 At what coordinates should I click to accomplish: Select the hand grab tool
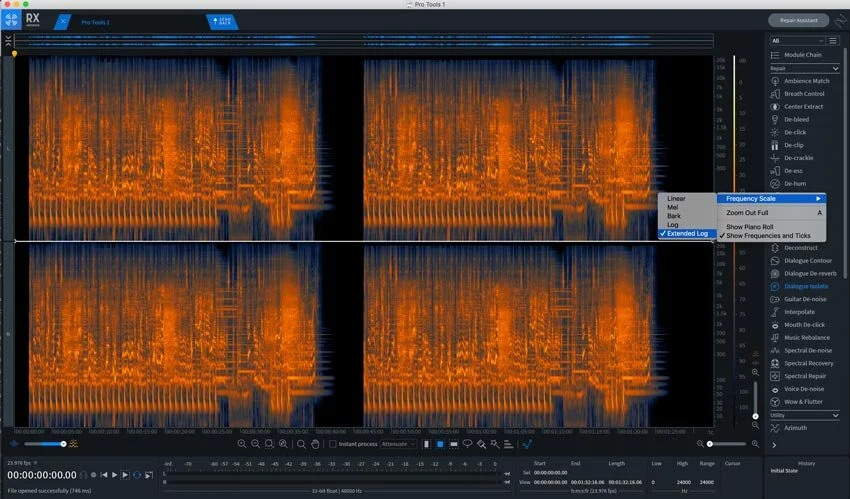click(315, 444)
